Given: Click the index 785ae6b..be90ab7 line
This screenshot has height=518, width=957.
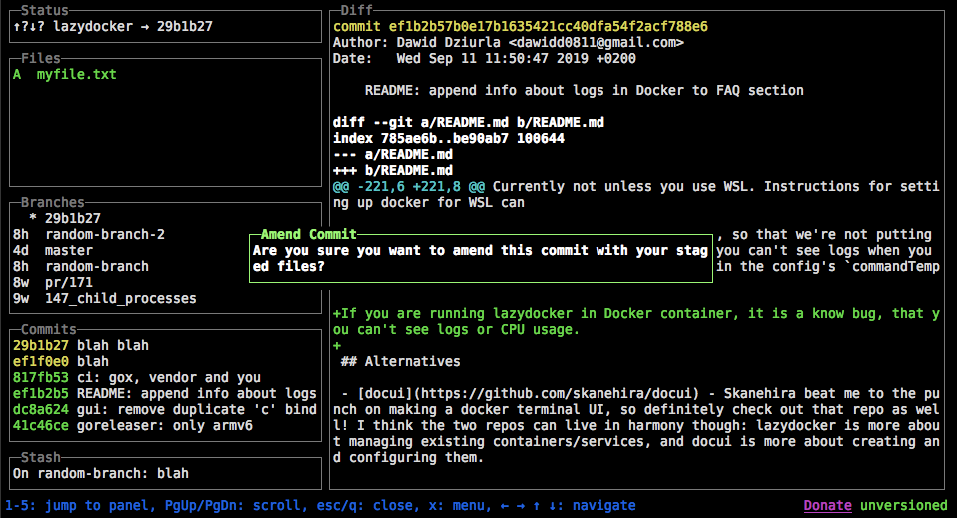Looking at the screenshot, I should click(449, 138).
